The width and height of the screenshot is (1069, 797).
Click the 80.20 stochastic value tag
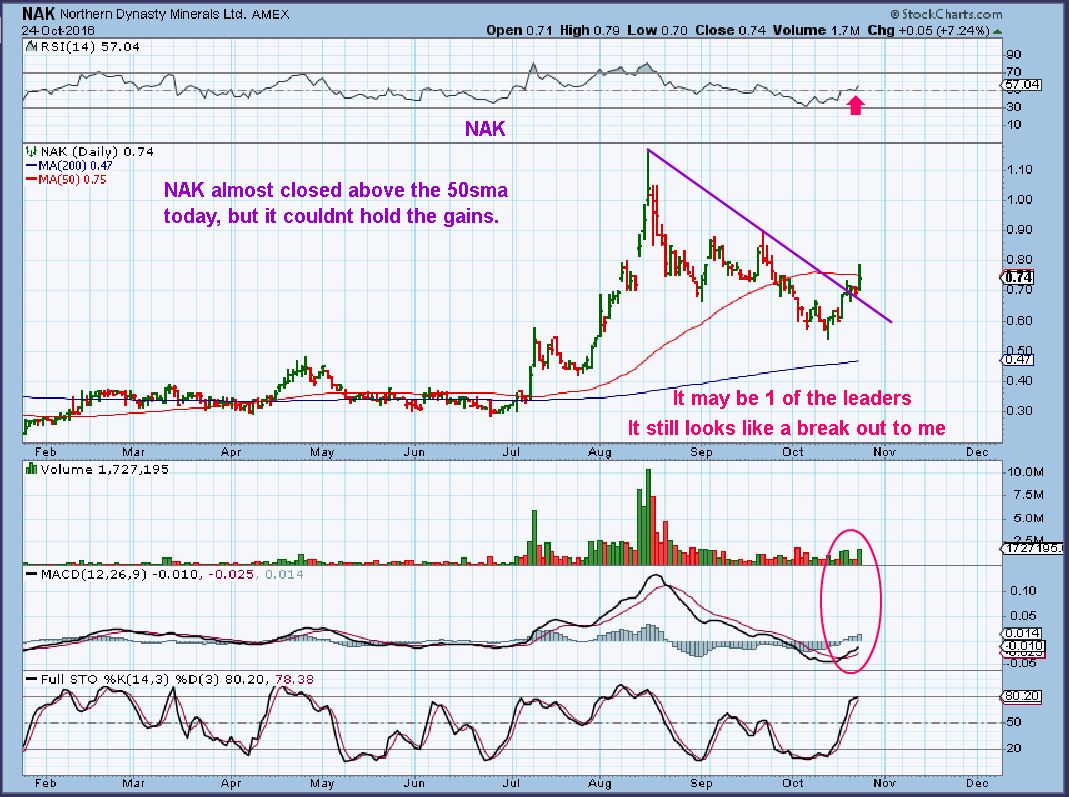pos(1023,697)
